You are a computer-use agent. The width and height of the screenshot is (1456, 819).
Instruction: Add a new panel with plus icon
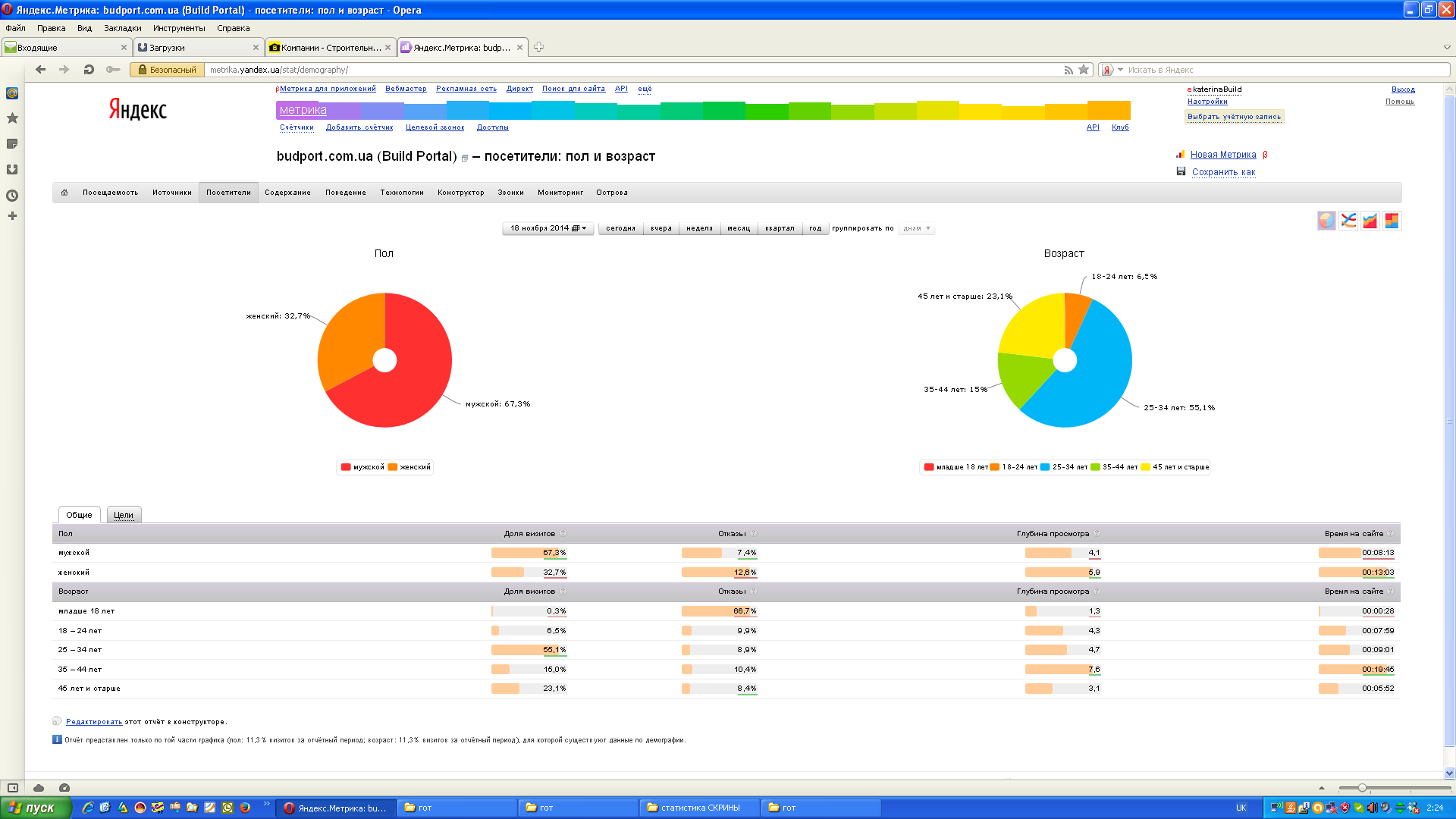(x=12, y=216)
